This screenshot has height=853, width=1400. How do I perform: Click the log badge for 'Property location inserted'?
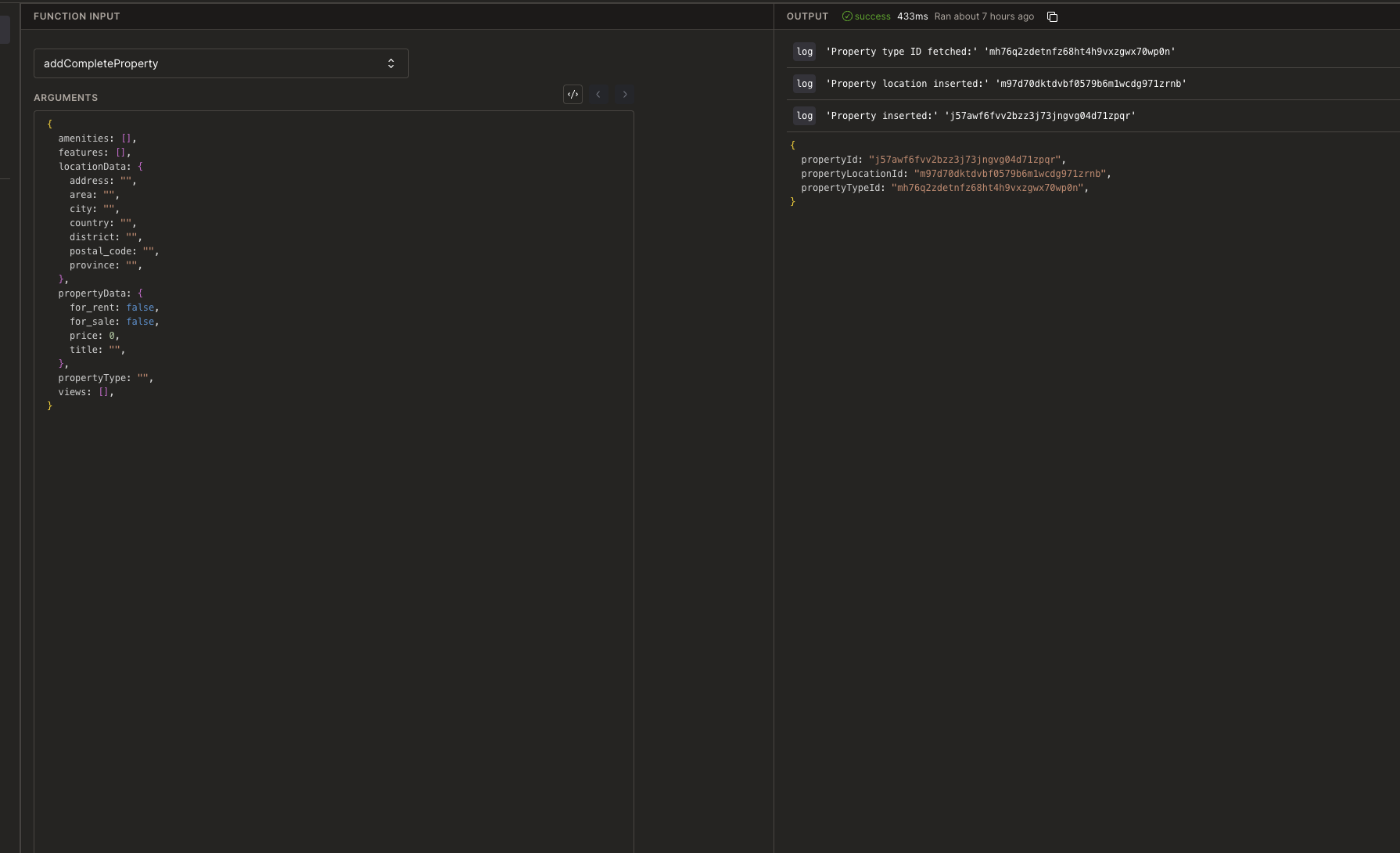[805, 84]
